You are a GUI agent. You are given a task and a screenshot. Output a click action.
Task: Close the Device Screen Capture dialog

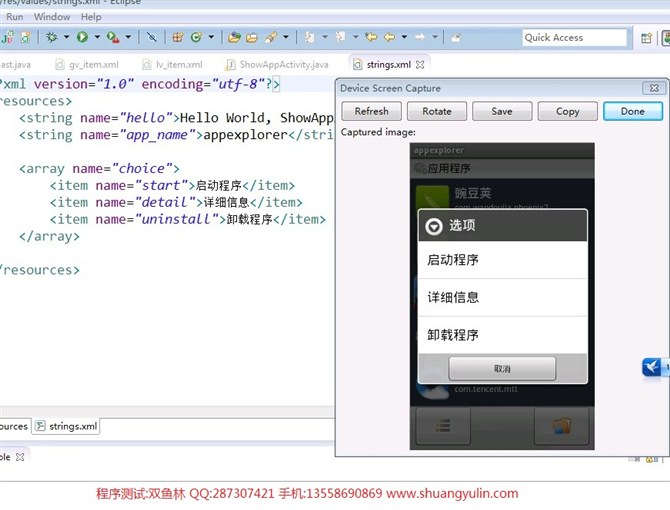coord(654,88)
